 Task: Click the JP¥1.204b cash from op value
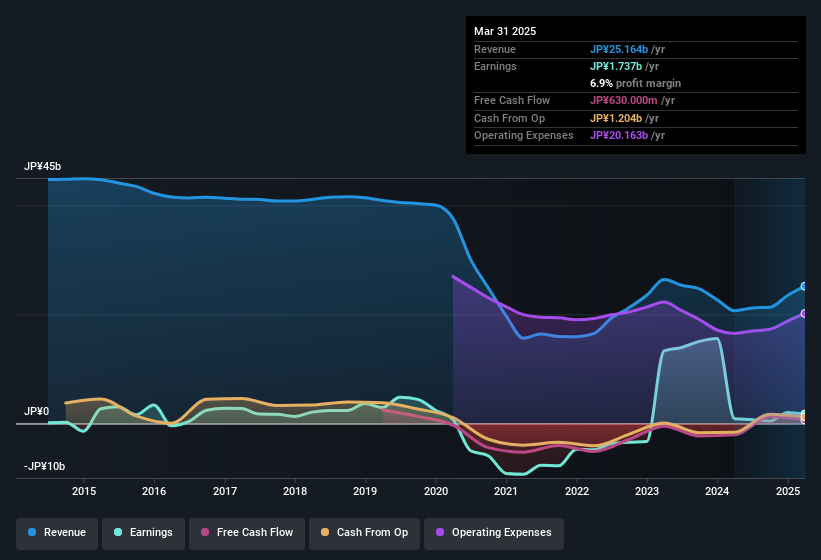pyautogui.click(x=616, y=118)
